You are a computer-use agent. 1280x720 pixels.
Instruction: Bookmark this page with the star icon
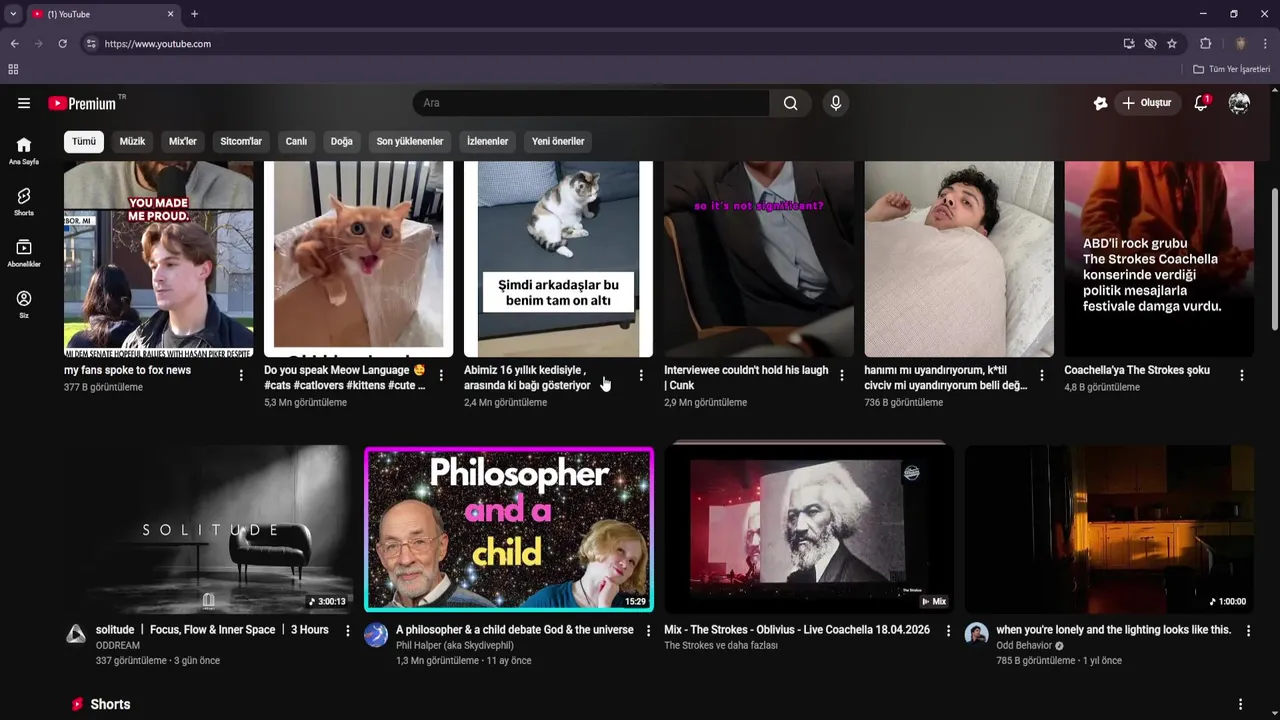click(1172, 44)
